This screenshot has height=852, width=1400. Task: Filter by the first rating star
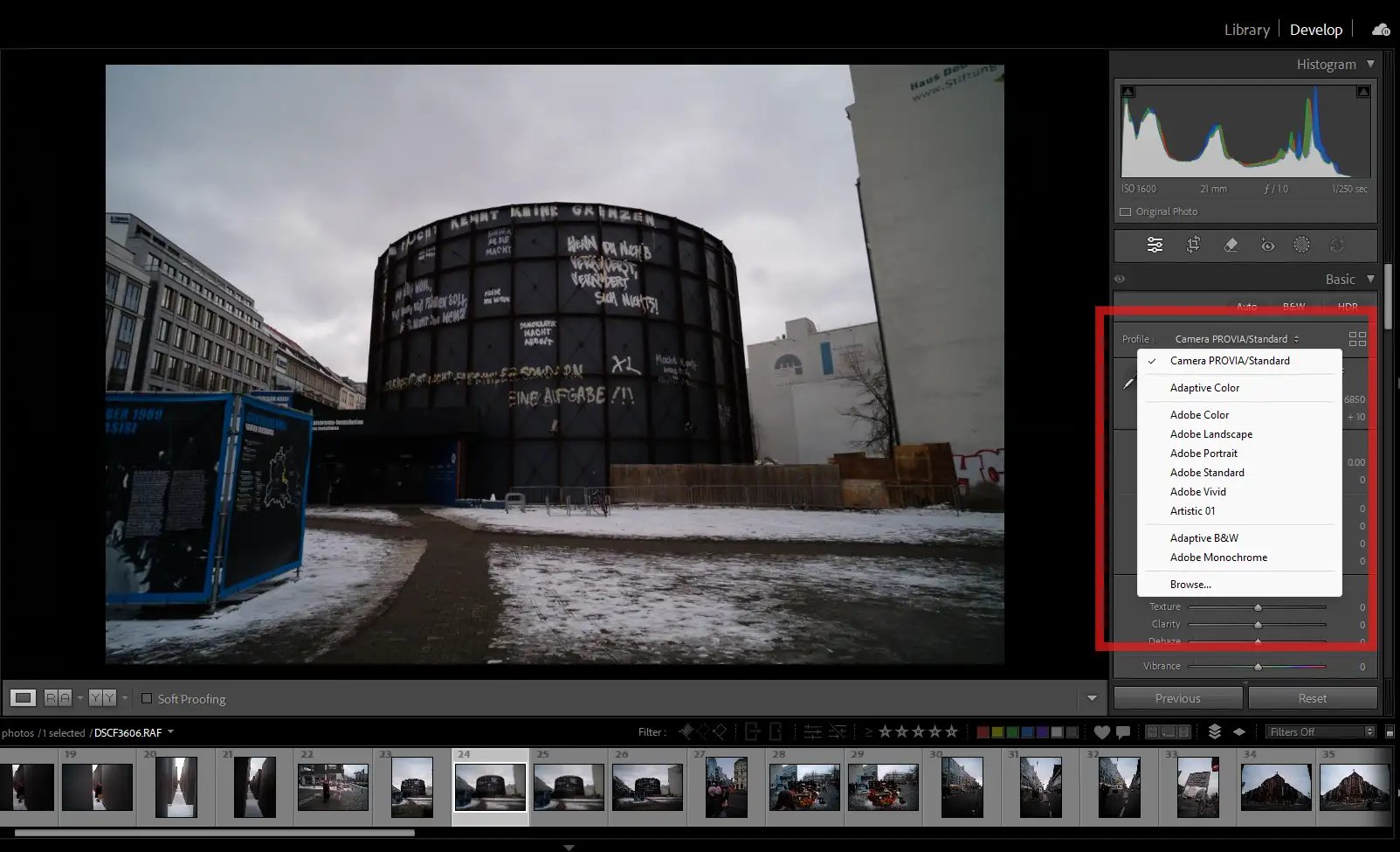pyautogui.click(x=885, y=731)
